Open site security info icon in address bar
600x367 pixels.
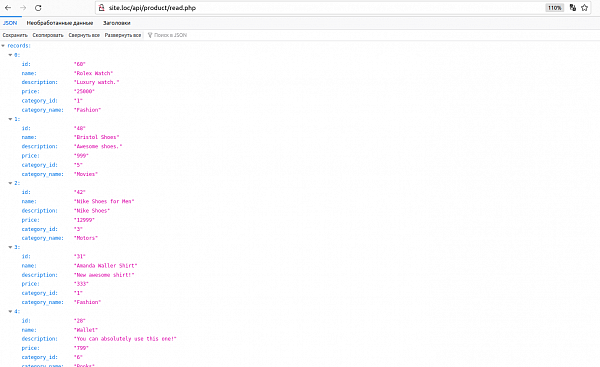(x=101, y=8)
